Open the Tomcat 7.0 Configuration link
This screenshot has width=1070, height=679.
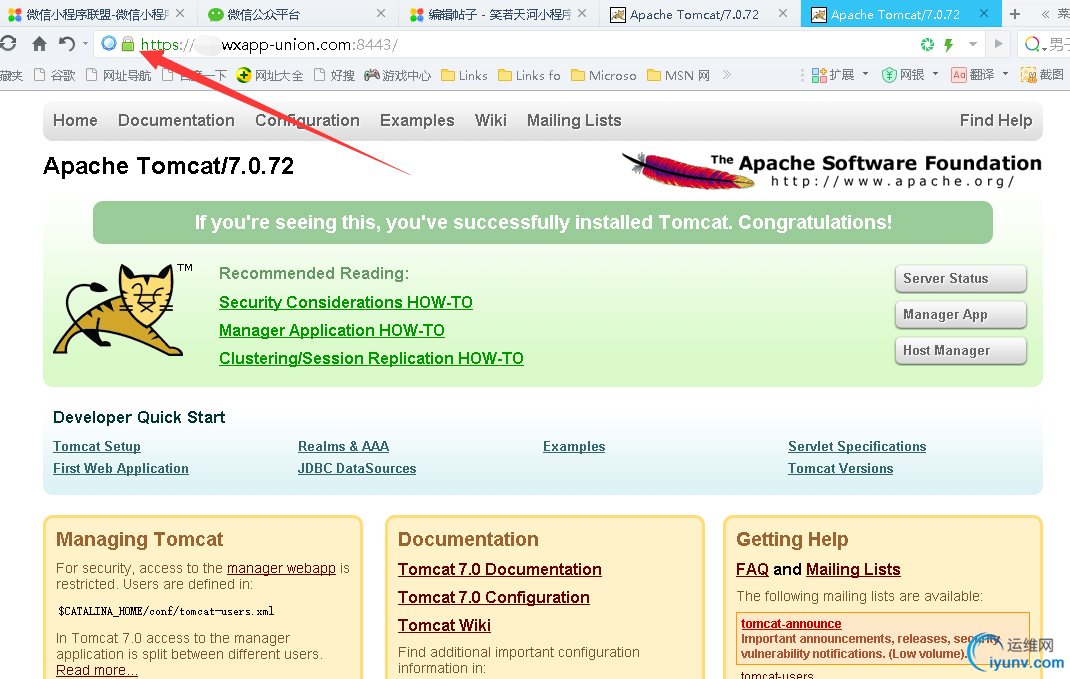pos(494,597)
